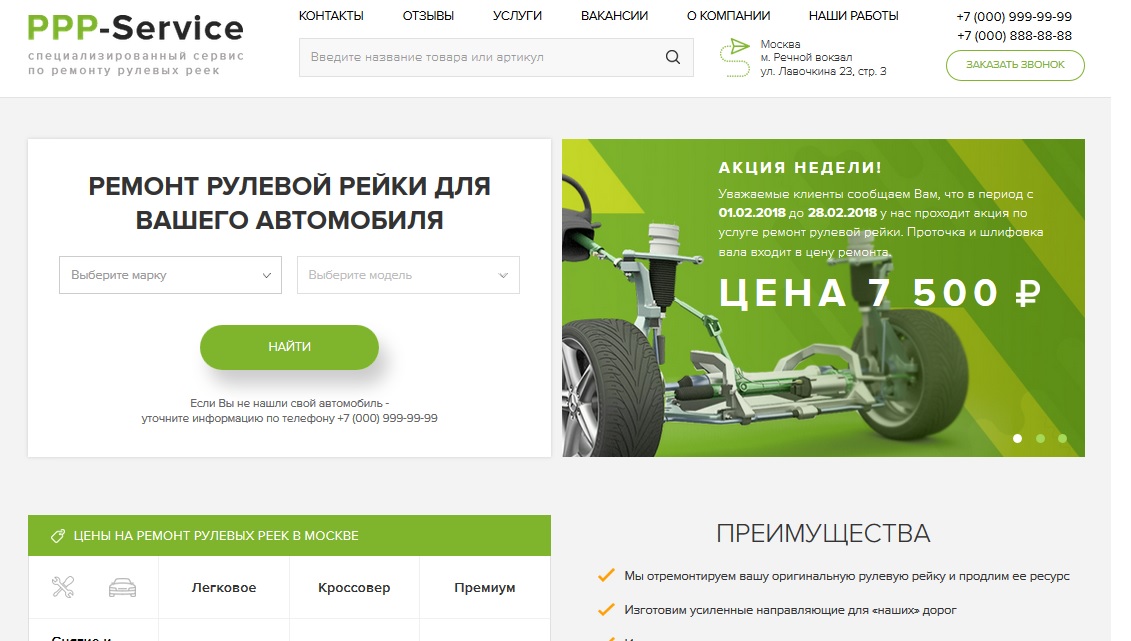Expand the brand list with its chevron arrow

[x=266, y=275]
